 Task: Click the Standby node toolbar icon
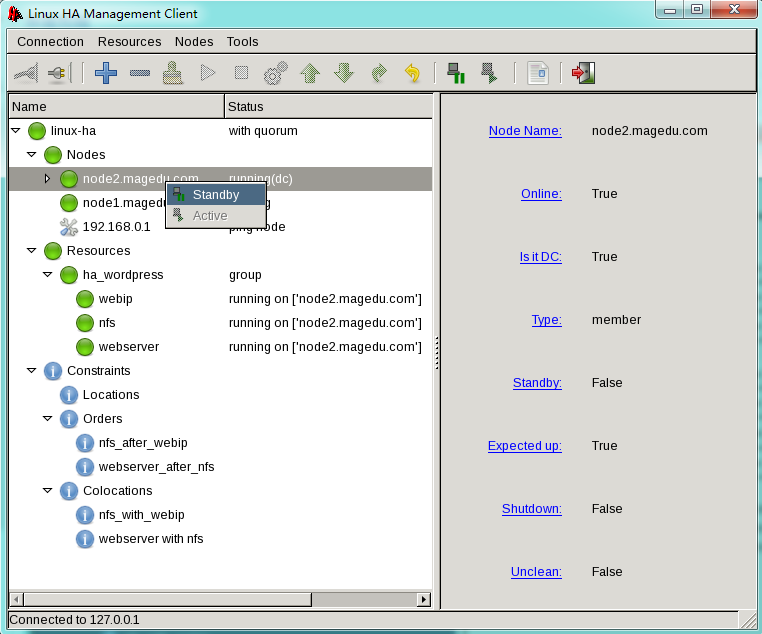(456, 73)
